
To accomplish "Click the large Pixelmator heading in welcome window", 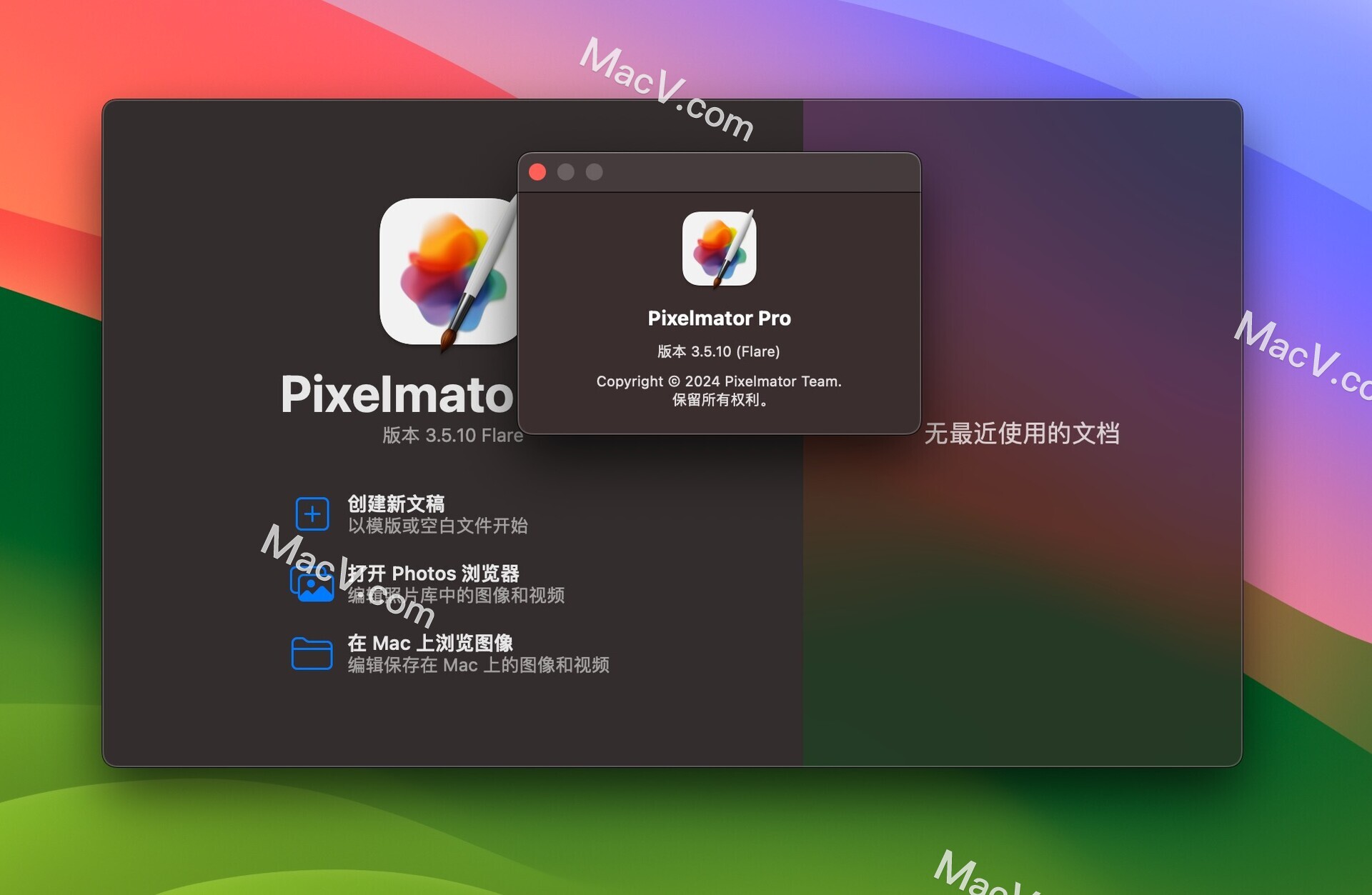I will (x=397, y=394).
